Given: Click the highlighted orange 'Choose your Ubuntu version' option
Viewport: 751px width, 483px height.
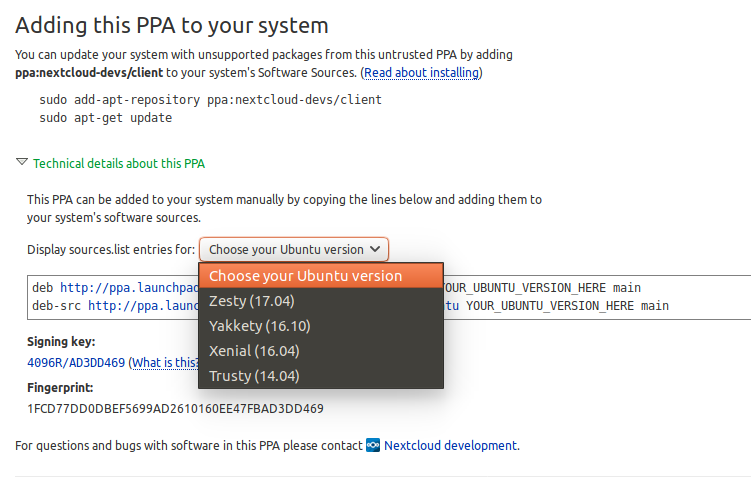Looking at the screenshot, I should click(x=306, y=276).
